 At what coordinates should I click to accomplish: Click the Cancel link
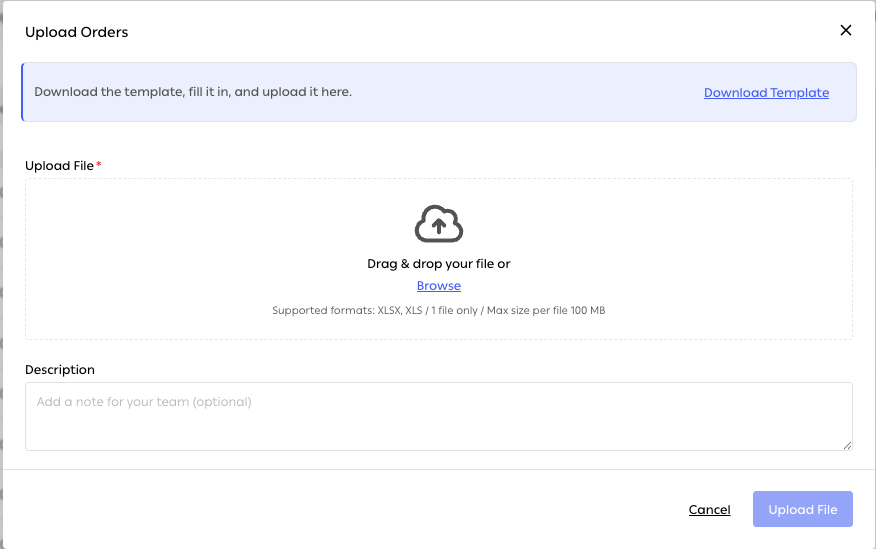709,509
